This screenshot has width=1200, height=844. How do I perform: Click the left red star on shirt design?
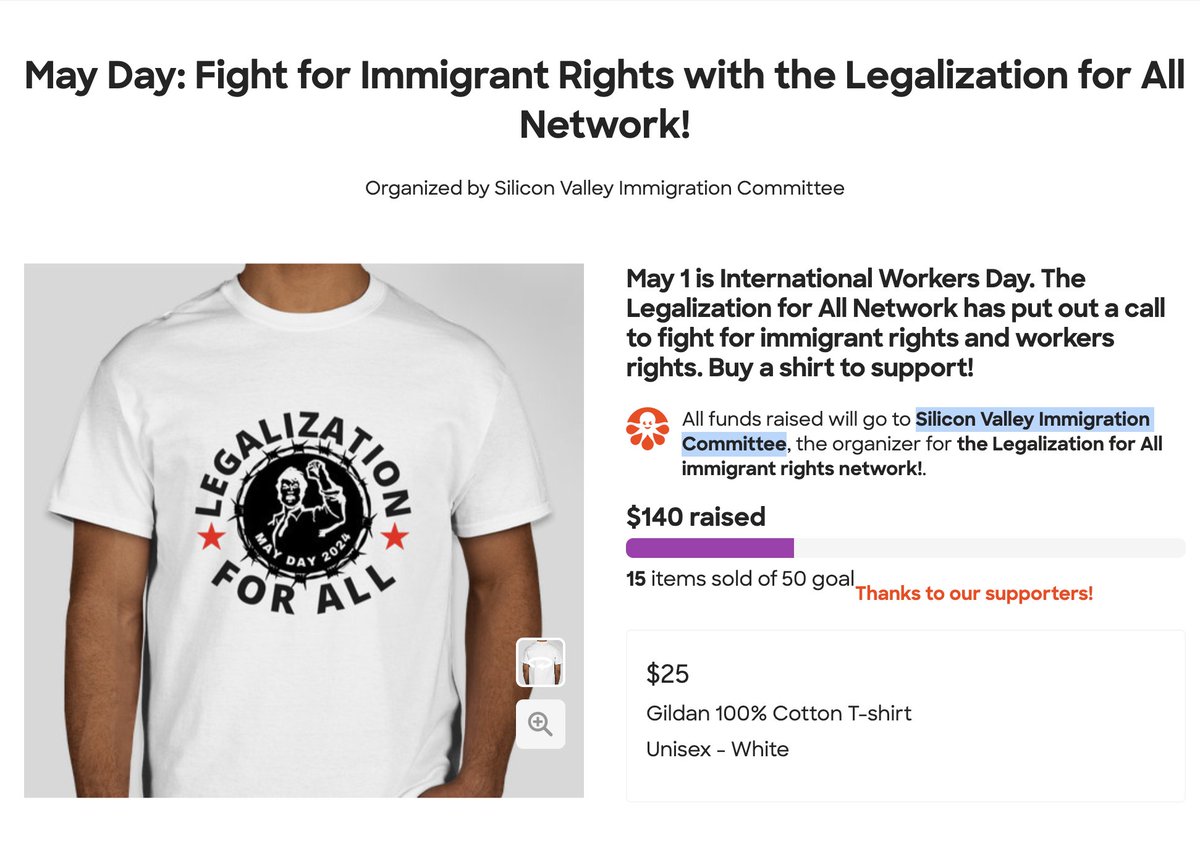pos(210,540)
